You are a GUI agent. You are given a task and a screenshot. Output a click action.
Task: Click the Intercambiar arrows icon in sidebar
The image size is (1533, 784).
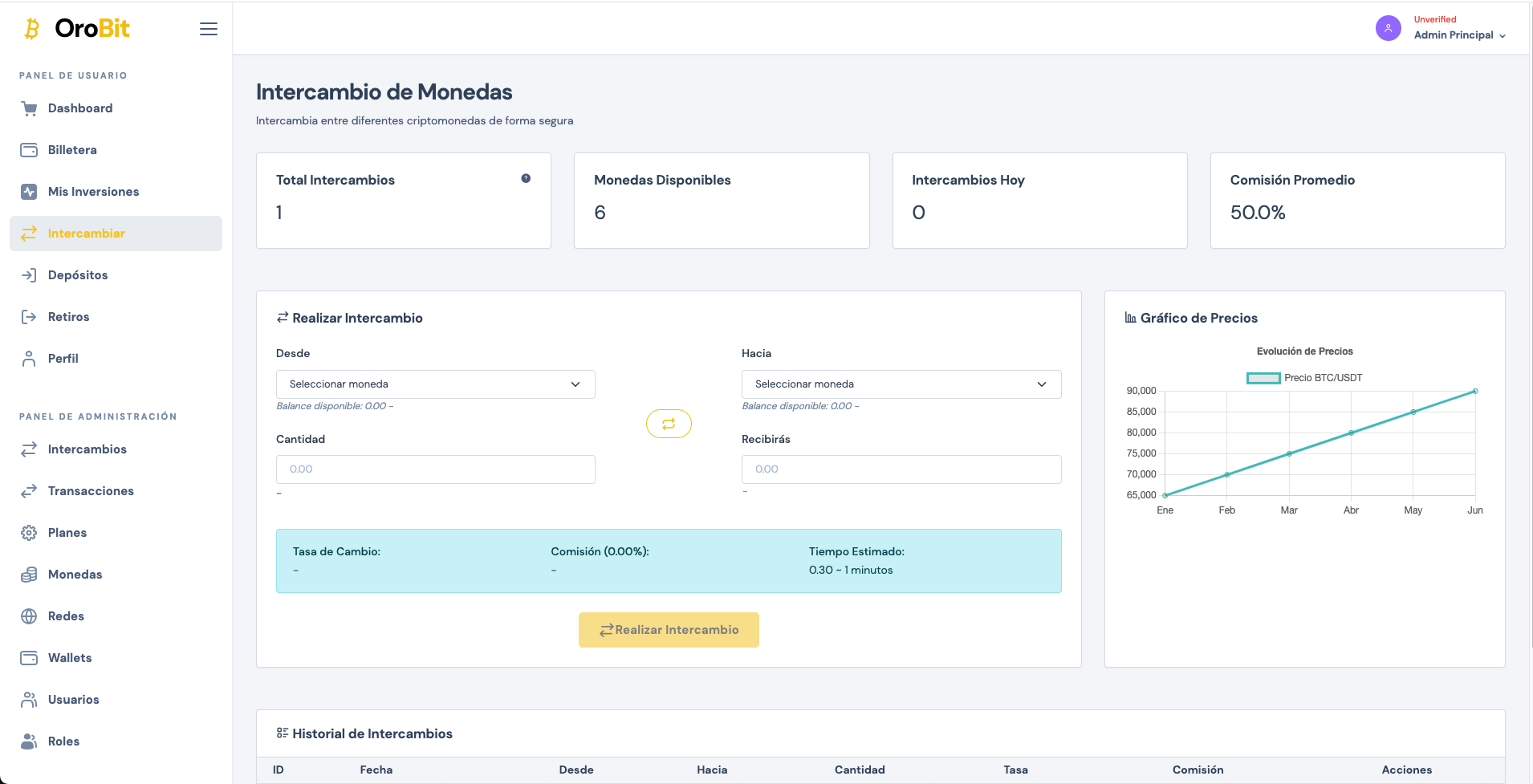click(29, 234)
